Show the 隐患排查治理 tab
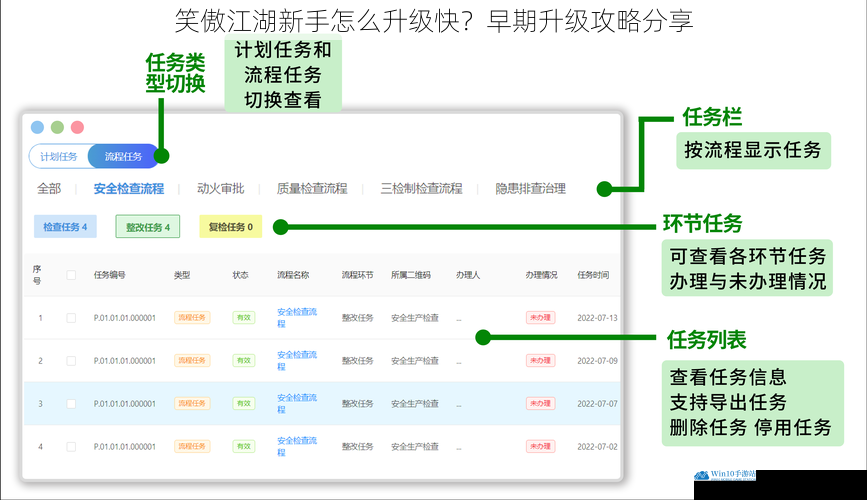 (530, 189)
